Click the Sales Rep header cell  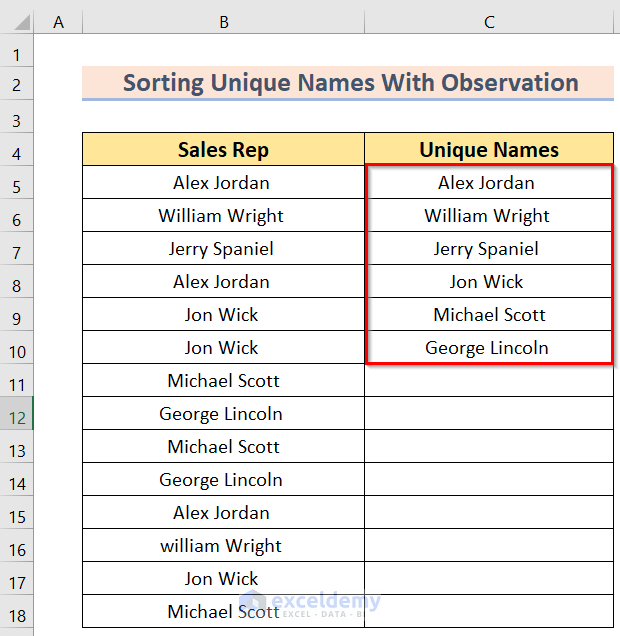[223, 150]
